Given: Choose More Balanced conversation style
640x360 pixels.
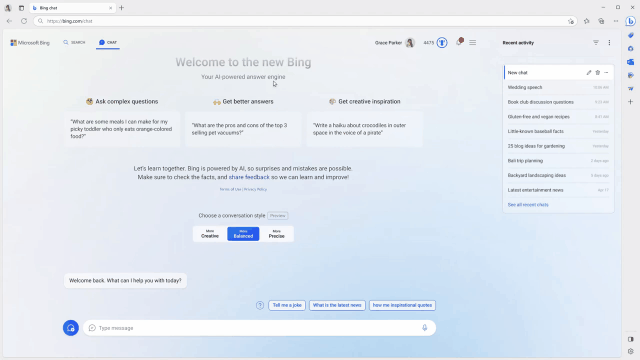Looking at the screenshot, I should (243, 234).
